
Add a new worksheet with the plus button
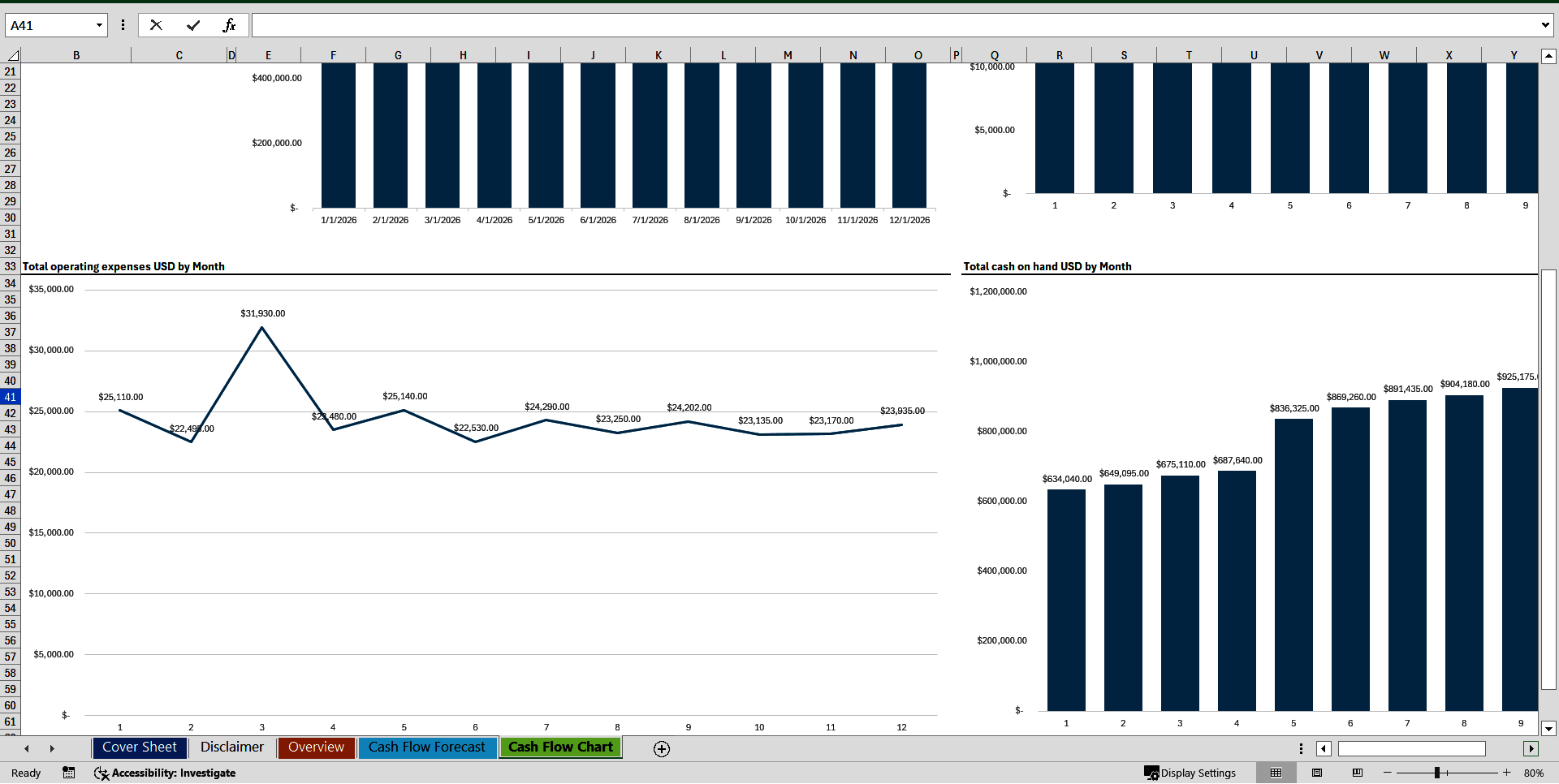pos(662,748)
